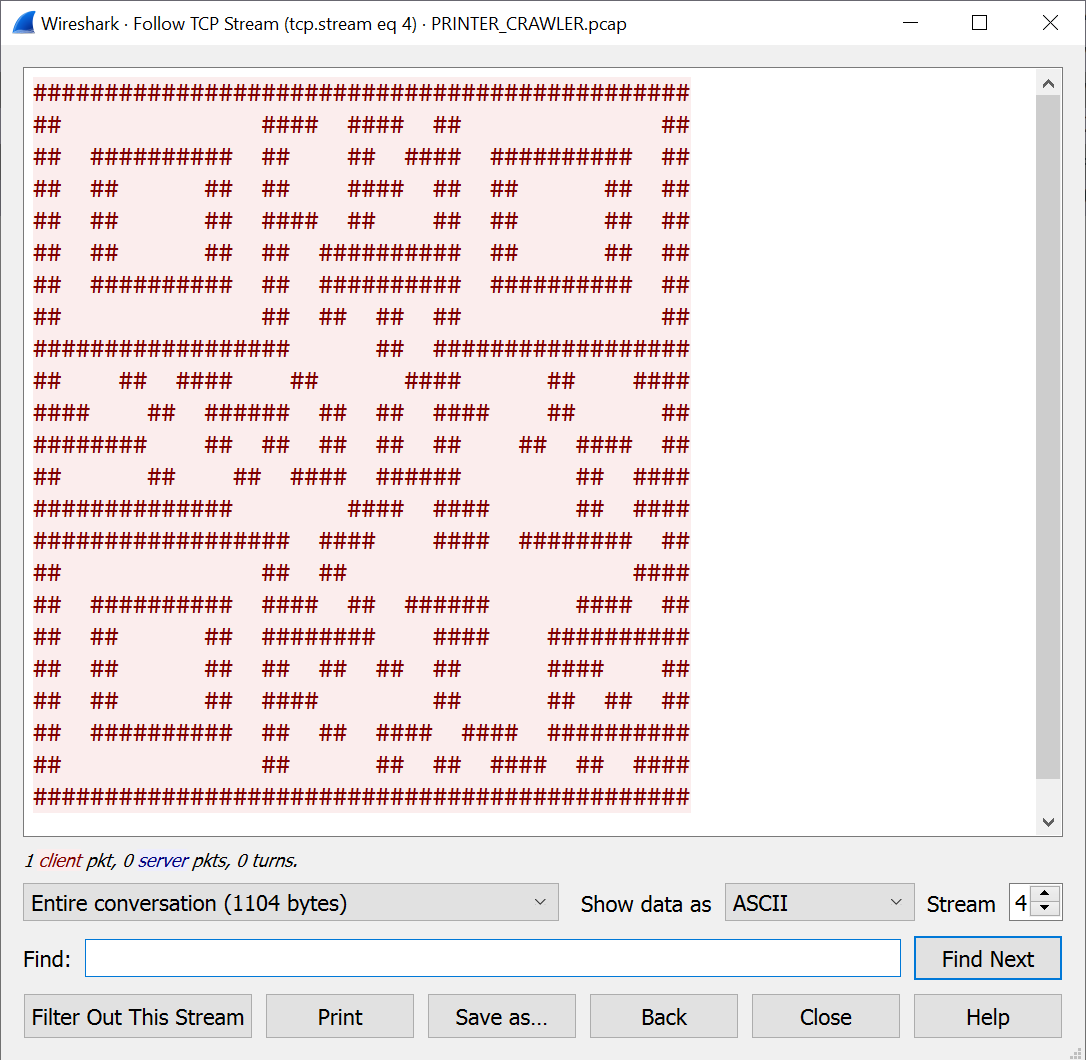Close the window using title bar X
Screen dimensions: 1086x1060
(x=1050, y=23)
